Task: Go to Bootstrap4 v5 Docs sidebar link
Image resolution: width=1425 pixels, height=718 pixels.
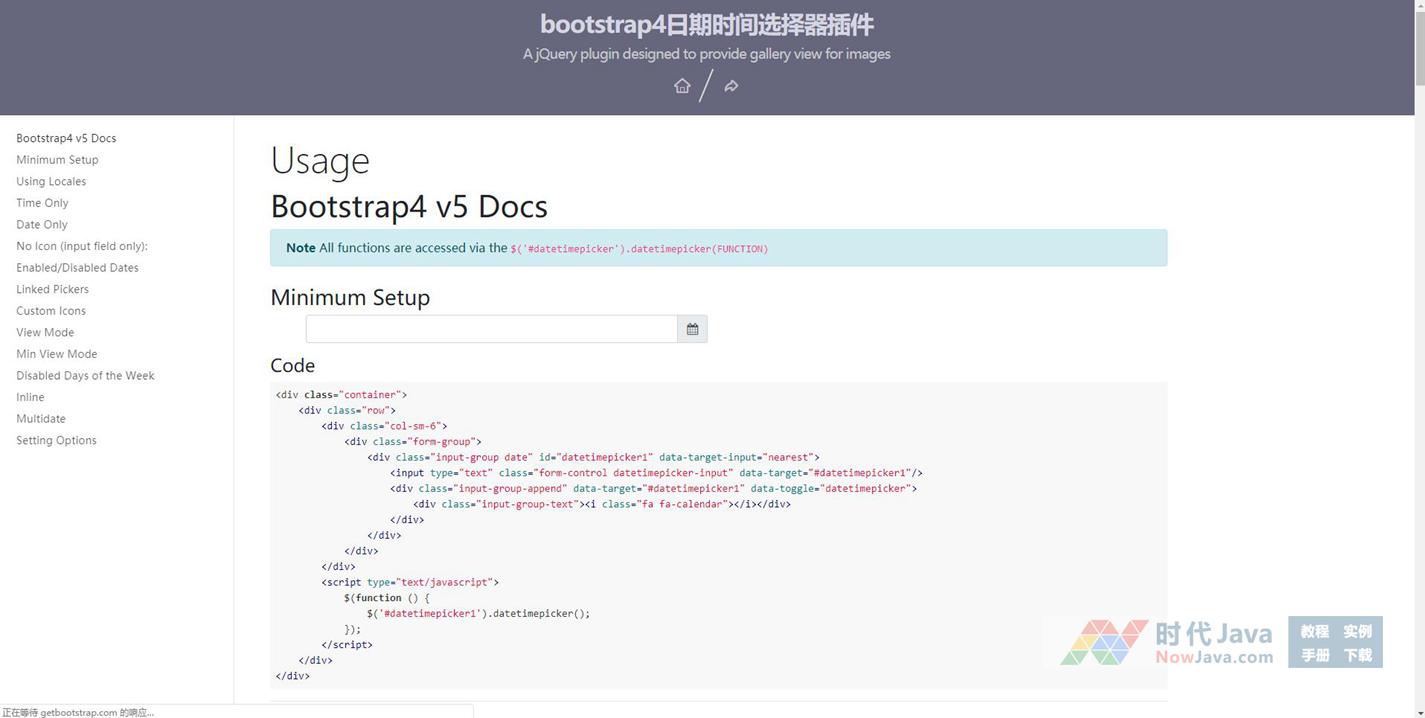Action: point(66,138)
